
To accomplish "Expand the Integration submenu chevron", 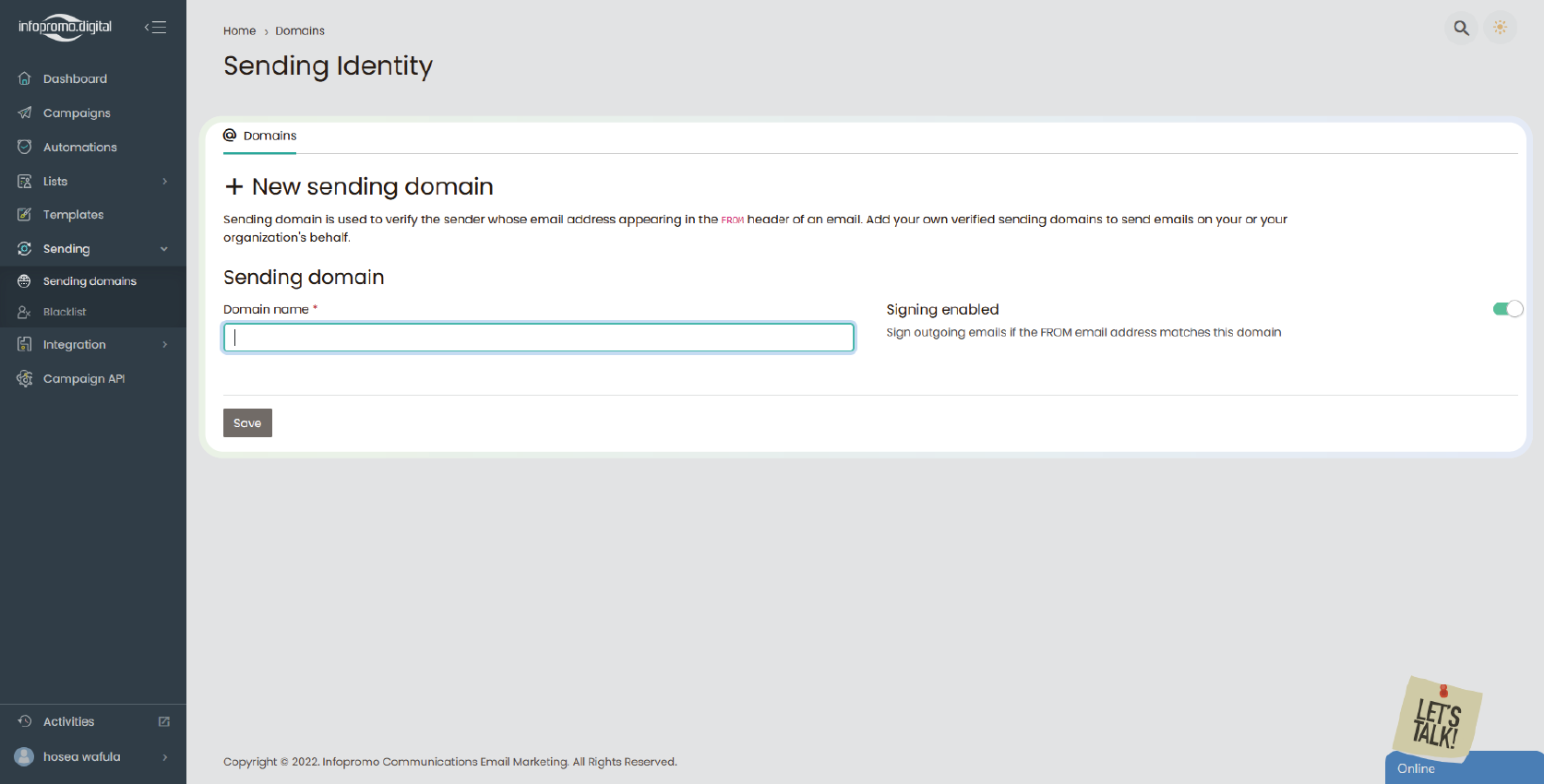I will pyautogui.click(x=165, y=344).
